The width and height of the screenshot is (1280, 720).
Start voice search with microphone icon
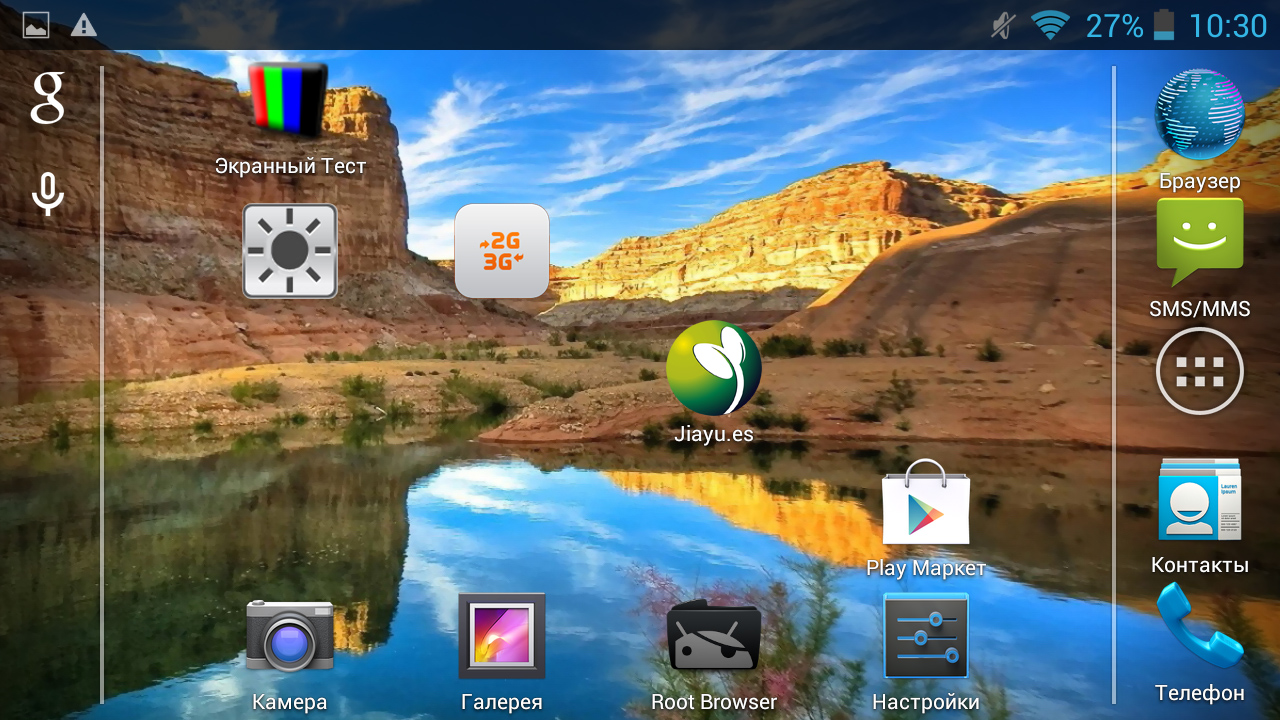[x=47, y=194]
